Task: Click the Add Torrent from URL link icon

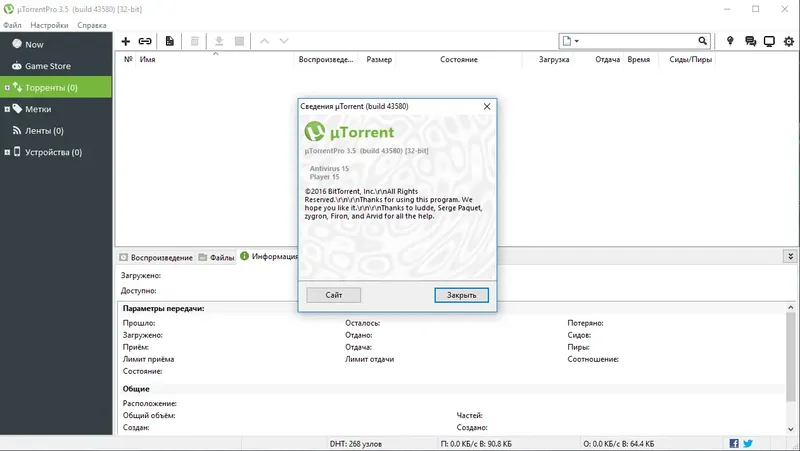Action: [145, 41]
